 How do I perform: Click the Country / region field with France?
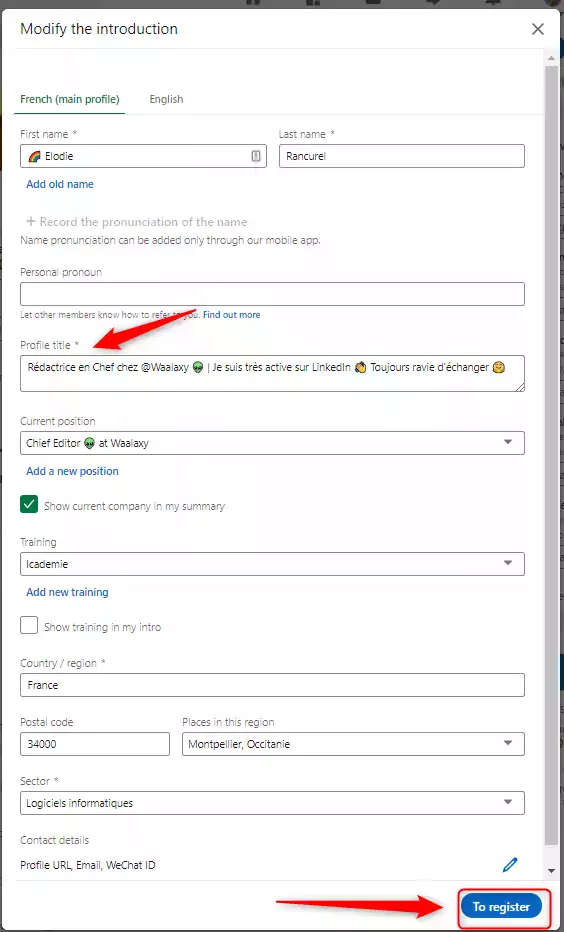[x=272, y=685]
